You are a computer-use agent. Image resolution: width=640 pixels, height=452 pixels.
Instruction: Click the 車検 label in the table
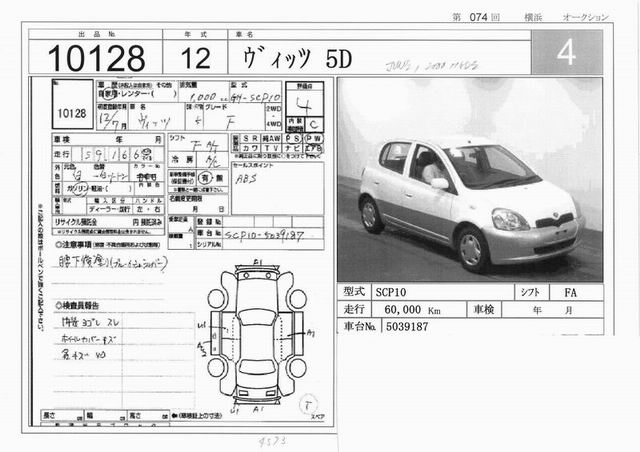pyautogui.click(x=484, y=309)
